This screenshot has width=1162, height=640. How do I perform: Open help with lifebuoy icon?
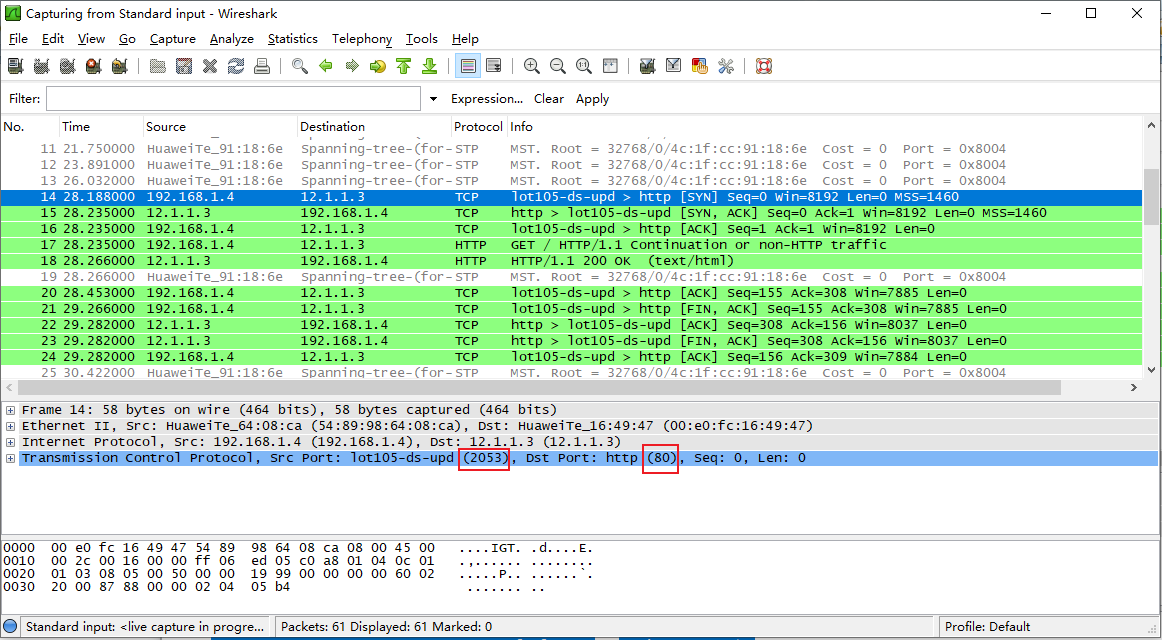763,67
